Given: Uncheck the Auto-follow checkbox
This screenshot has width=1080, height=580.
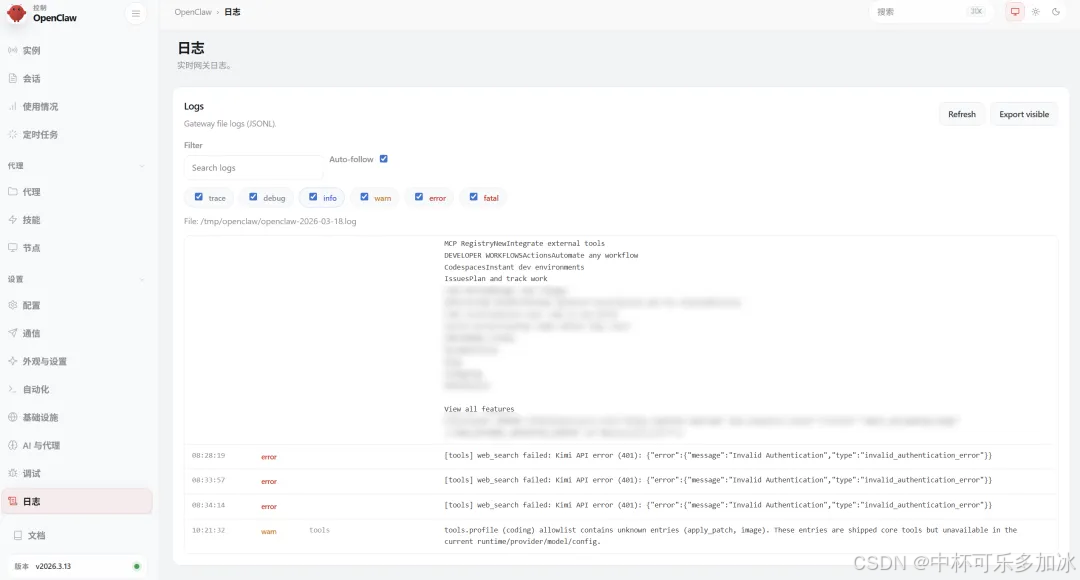Looking at the screenshot, I should [x=384, y=159].
